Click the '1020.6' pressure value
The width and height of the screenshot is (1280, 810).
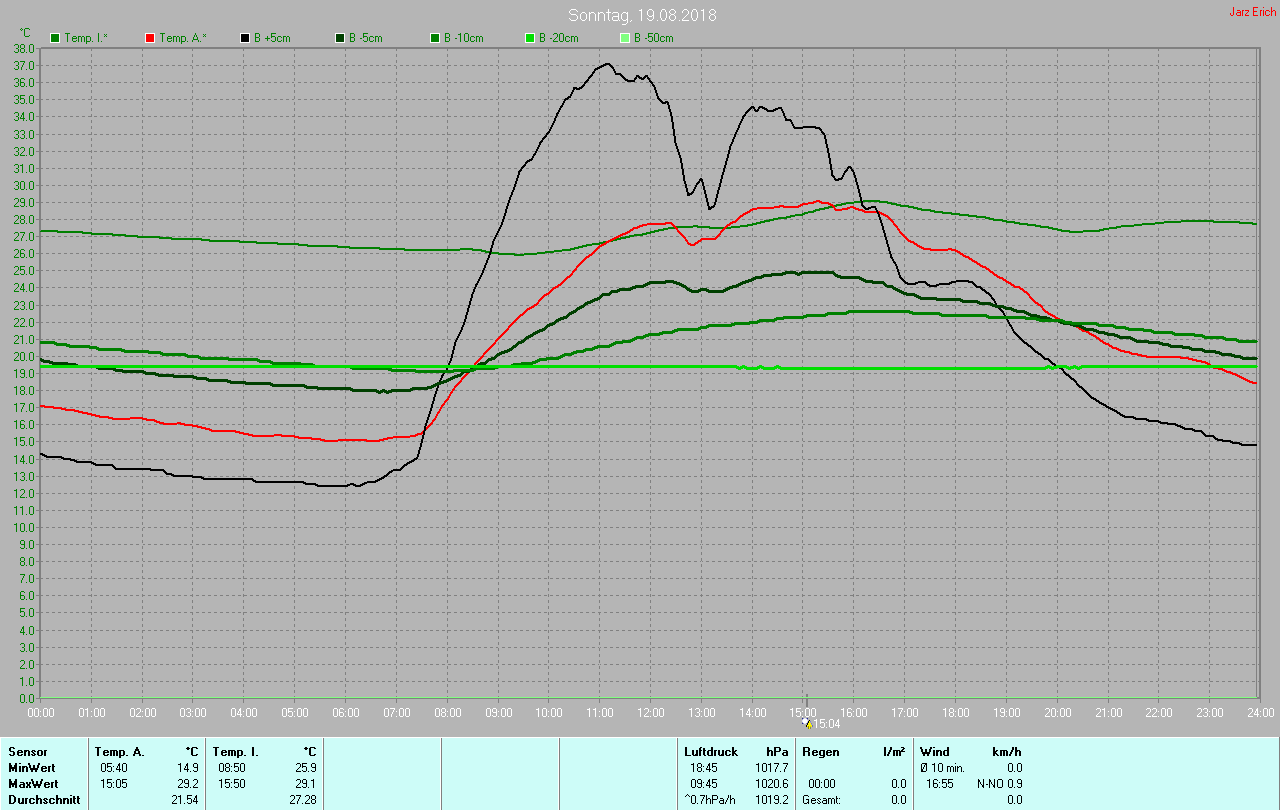(x=772, y=784)
